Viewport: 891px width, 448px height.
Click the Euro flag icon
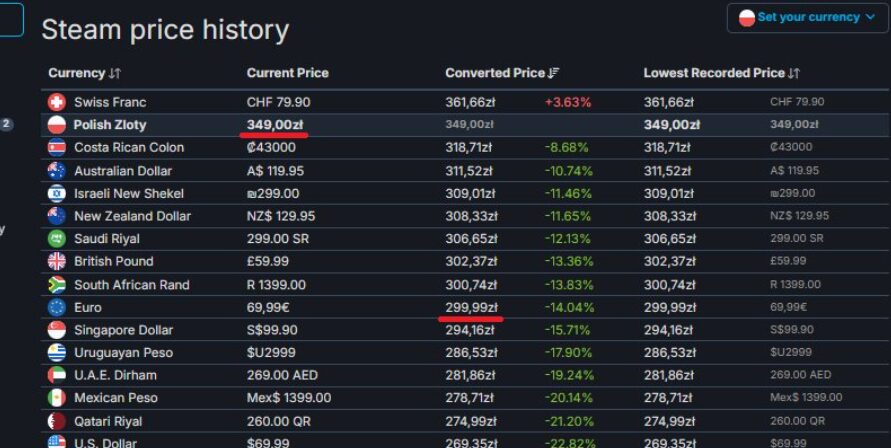57,307
